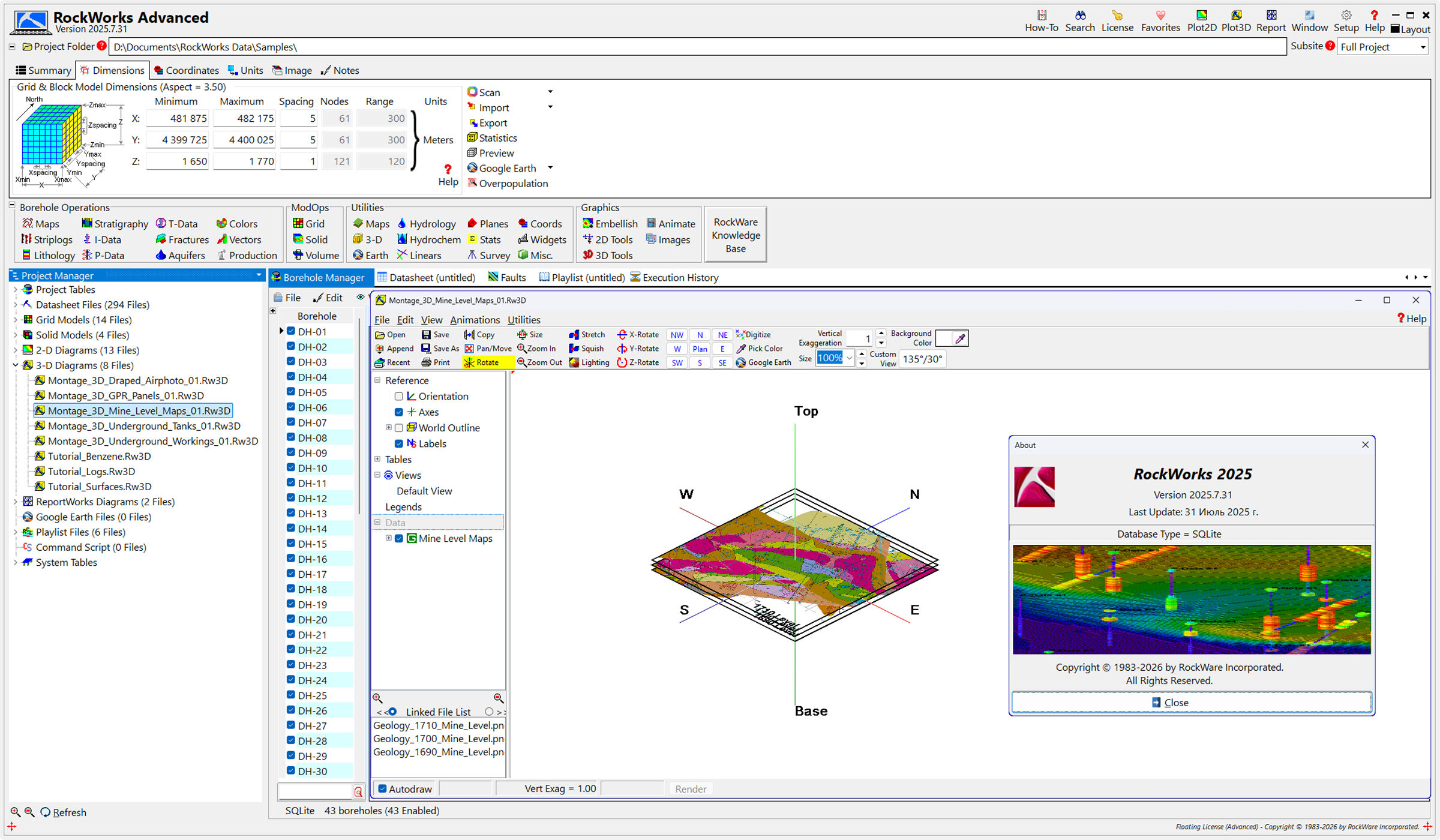
Task: Enable the Orientation reference checkbox
Action: pyautogui.click(x=398, y=397)
